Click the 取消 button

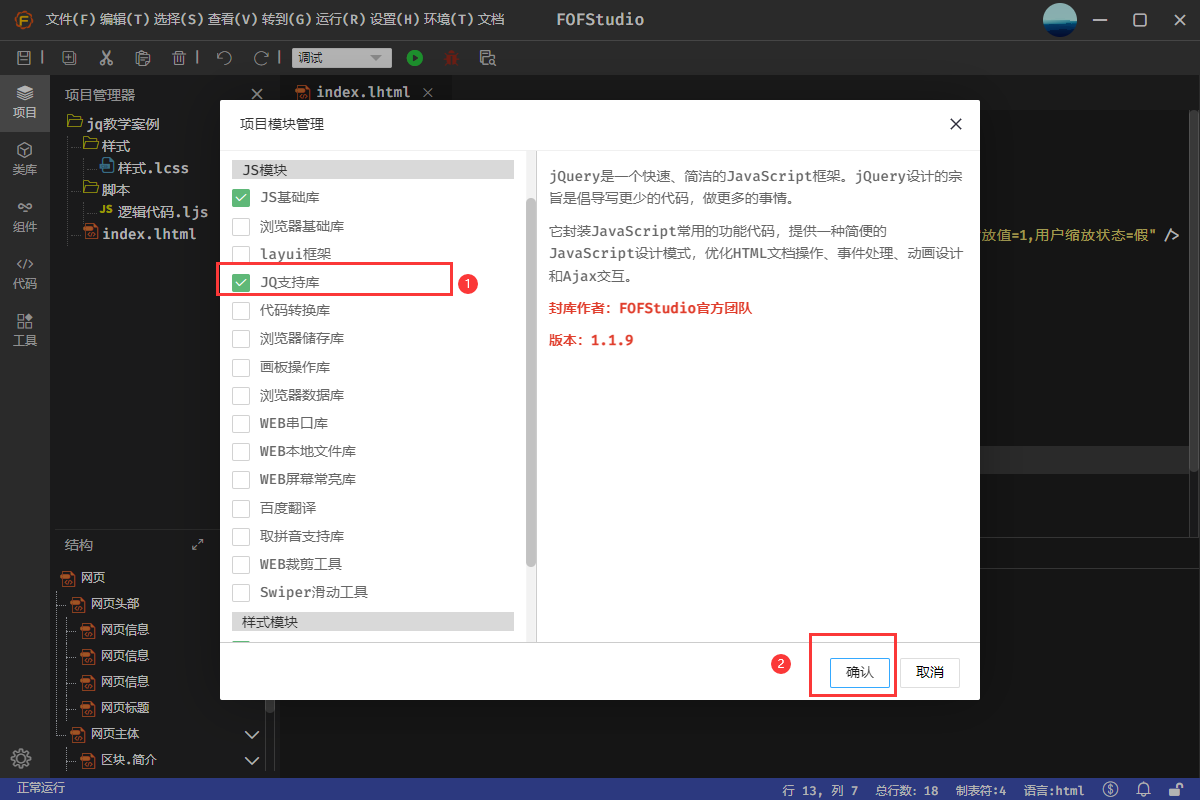pos(930,673)
